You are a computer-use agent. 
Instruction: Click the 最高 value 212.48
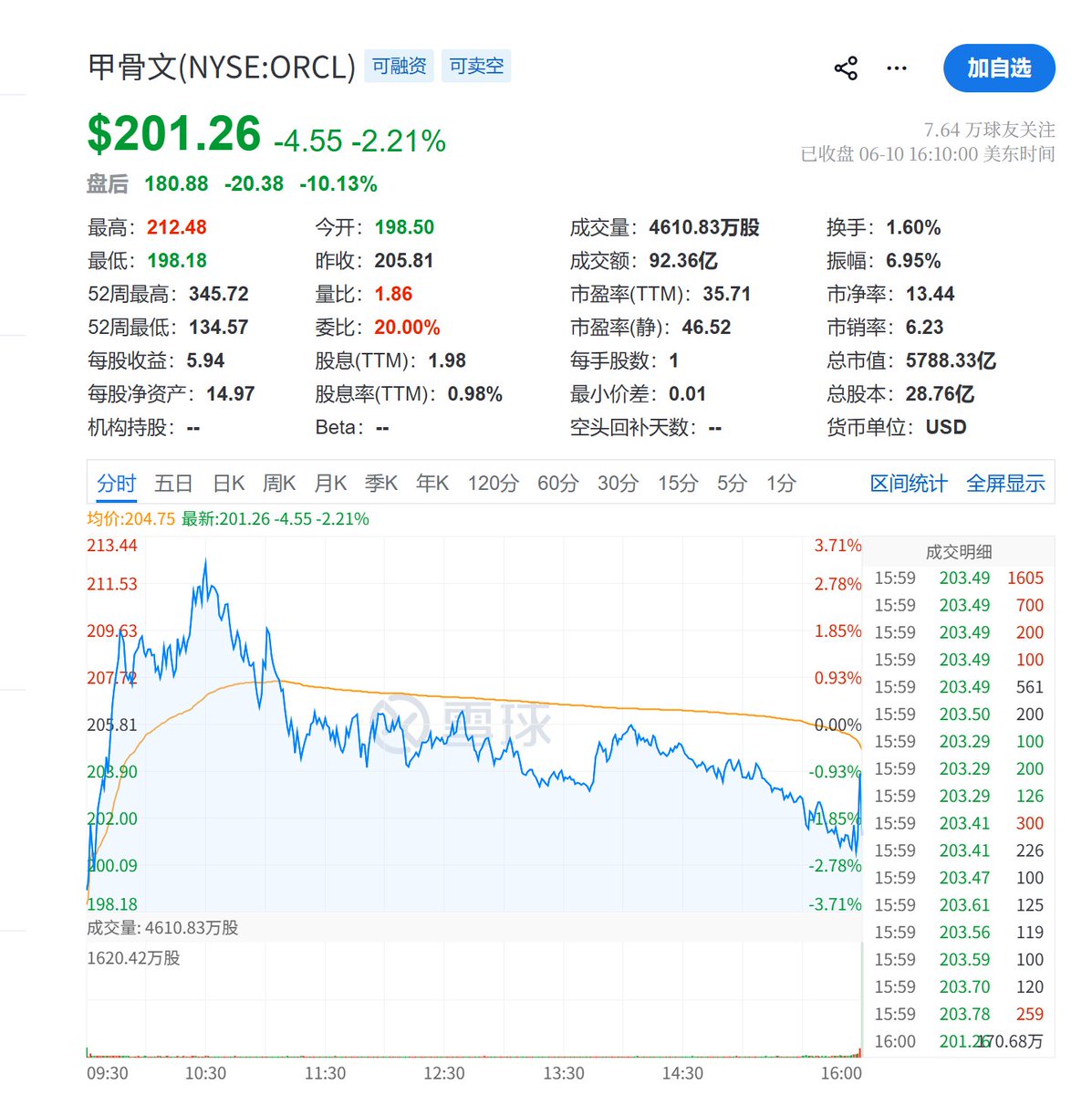177,227
